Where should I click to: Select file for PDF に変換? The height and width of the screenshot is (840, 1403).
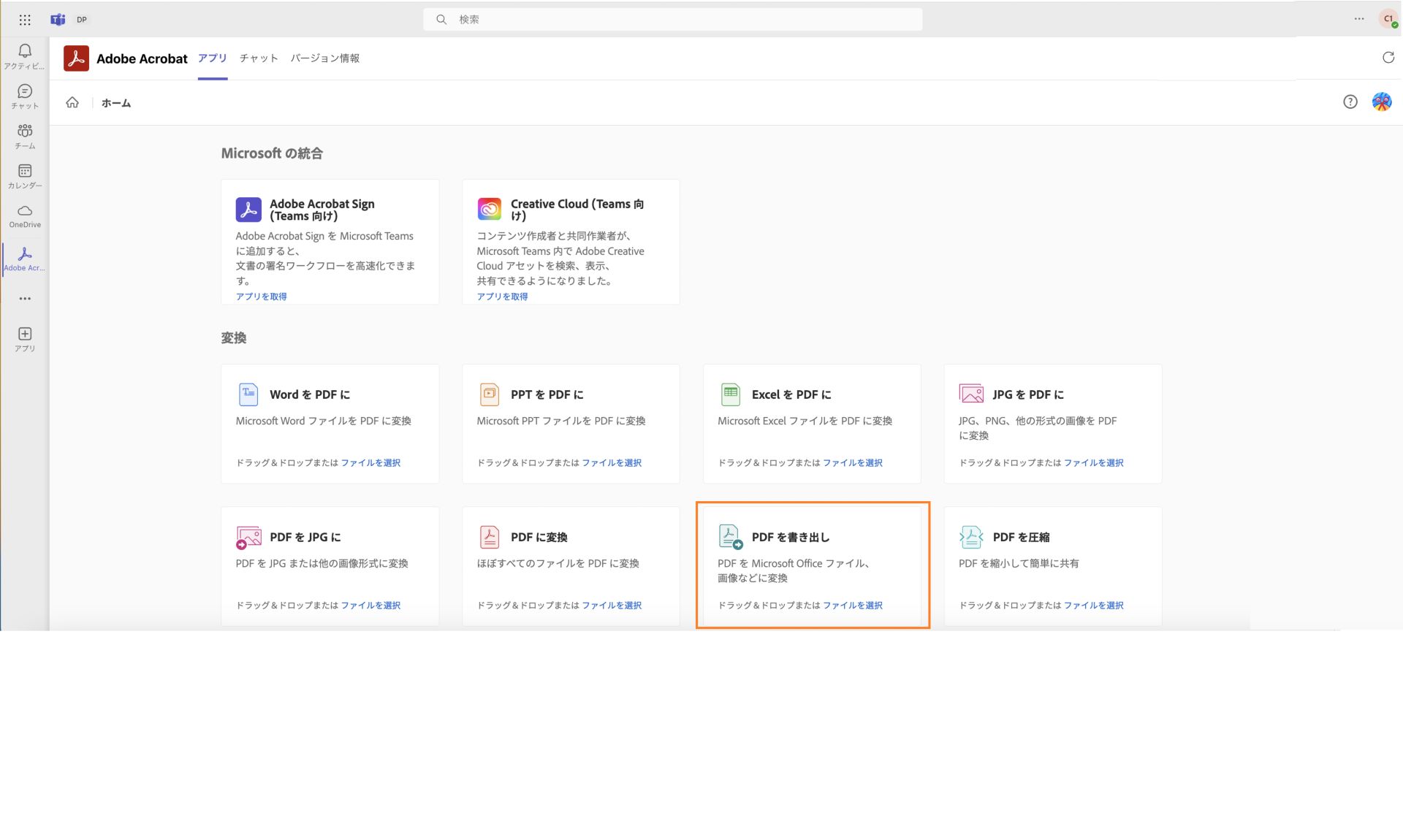coord(612,606)
